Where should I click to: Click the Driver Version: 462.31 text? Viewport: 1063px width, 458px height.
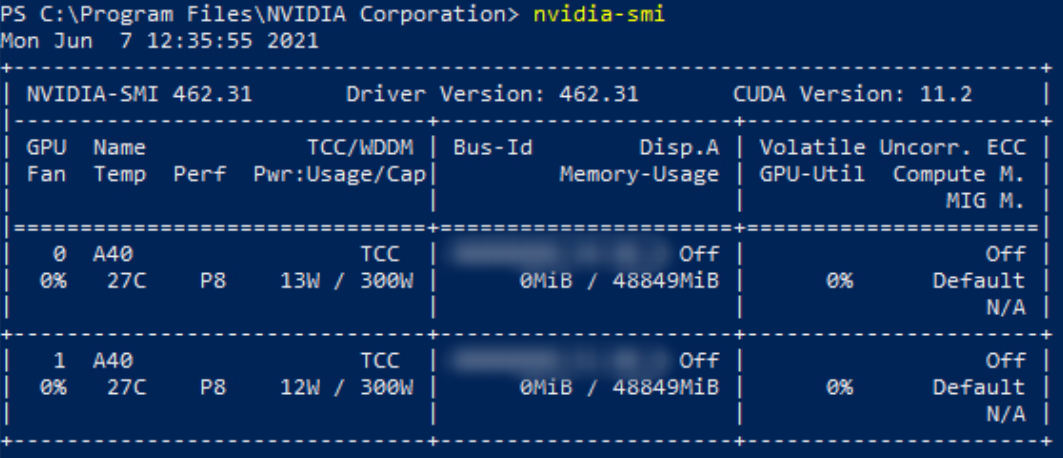[492, 95]
